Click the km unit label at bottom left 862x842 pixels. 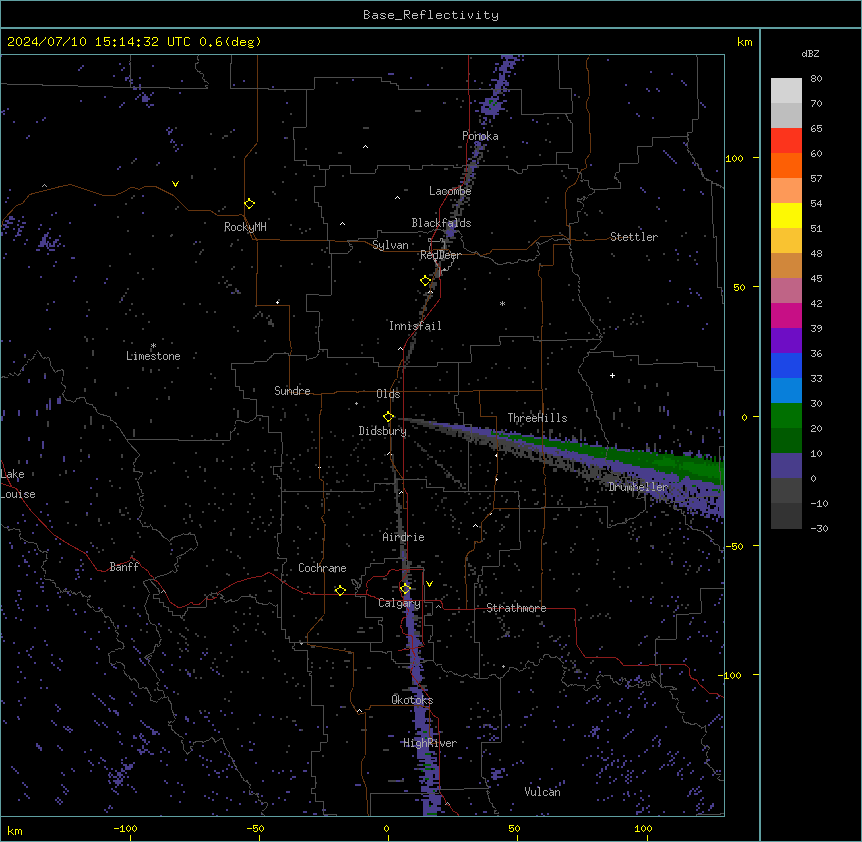[15, 831]
